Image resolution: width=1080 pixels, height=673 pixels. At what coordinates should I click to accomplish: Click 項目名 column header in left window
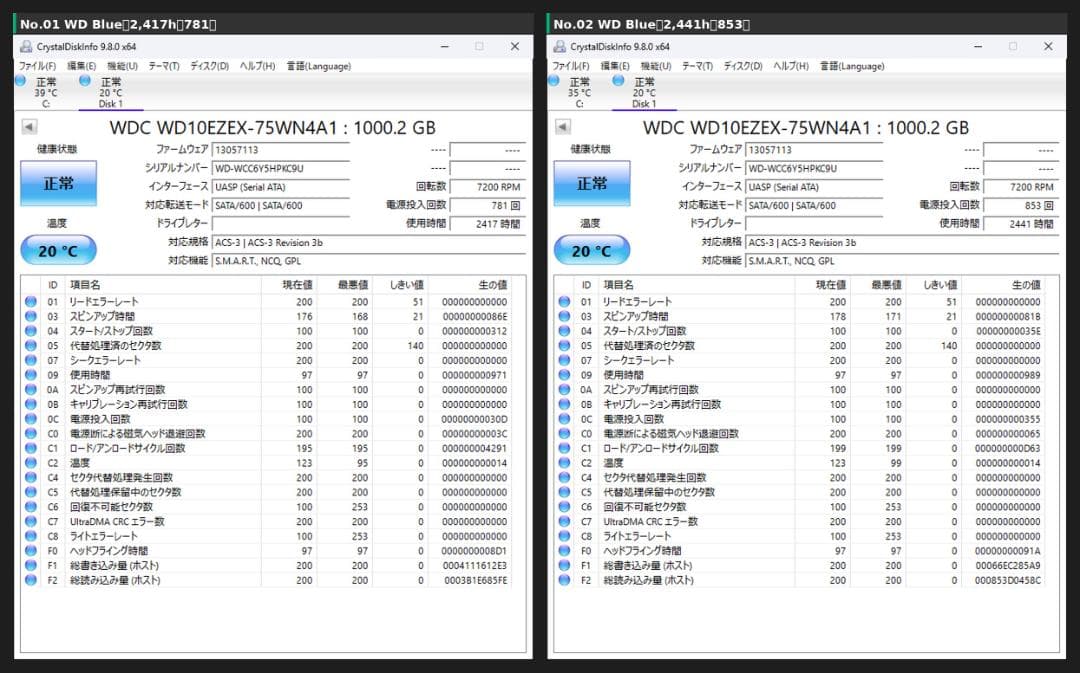163,284
